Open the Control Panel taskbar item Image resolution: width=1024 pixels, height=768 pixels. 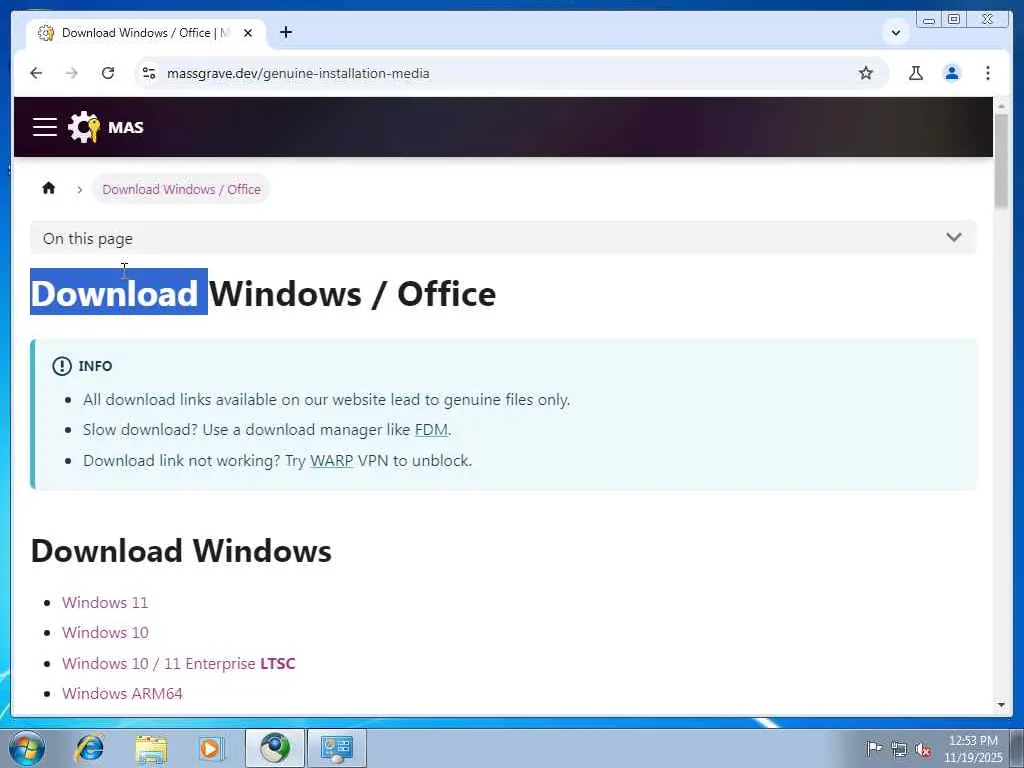coord(337,748)
